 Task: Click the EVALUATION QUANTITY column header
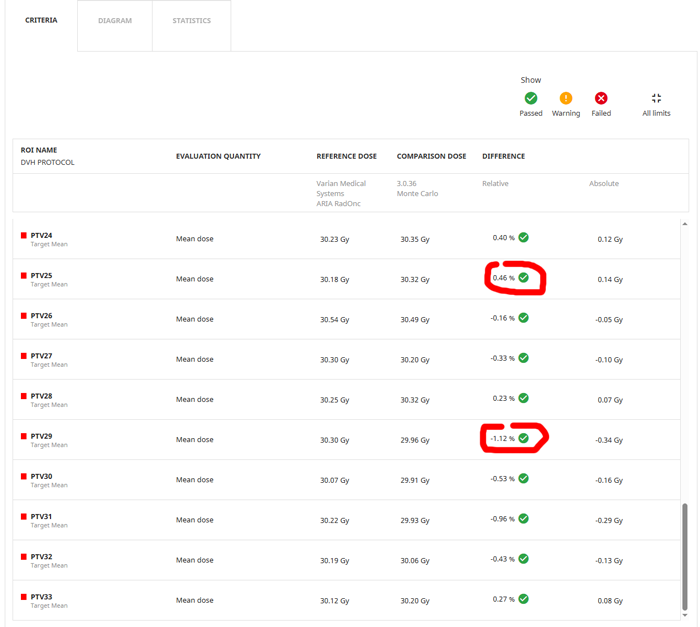pos(218,156)
